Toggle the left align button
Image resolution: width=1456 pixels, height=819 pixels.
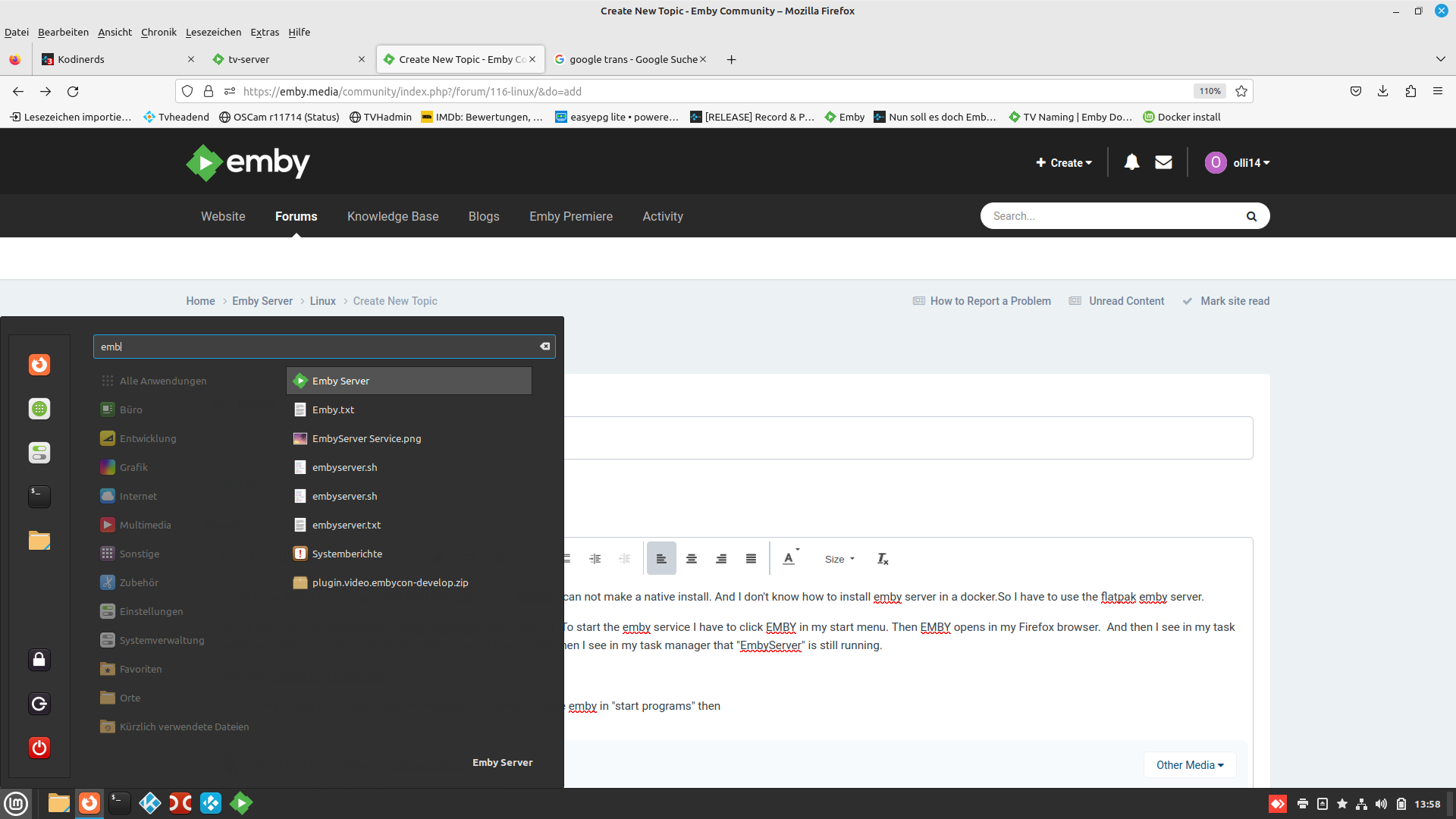(661, 559)
